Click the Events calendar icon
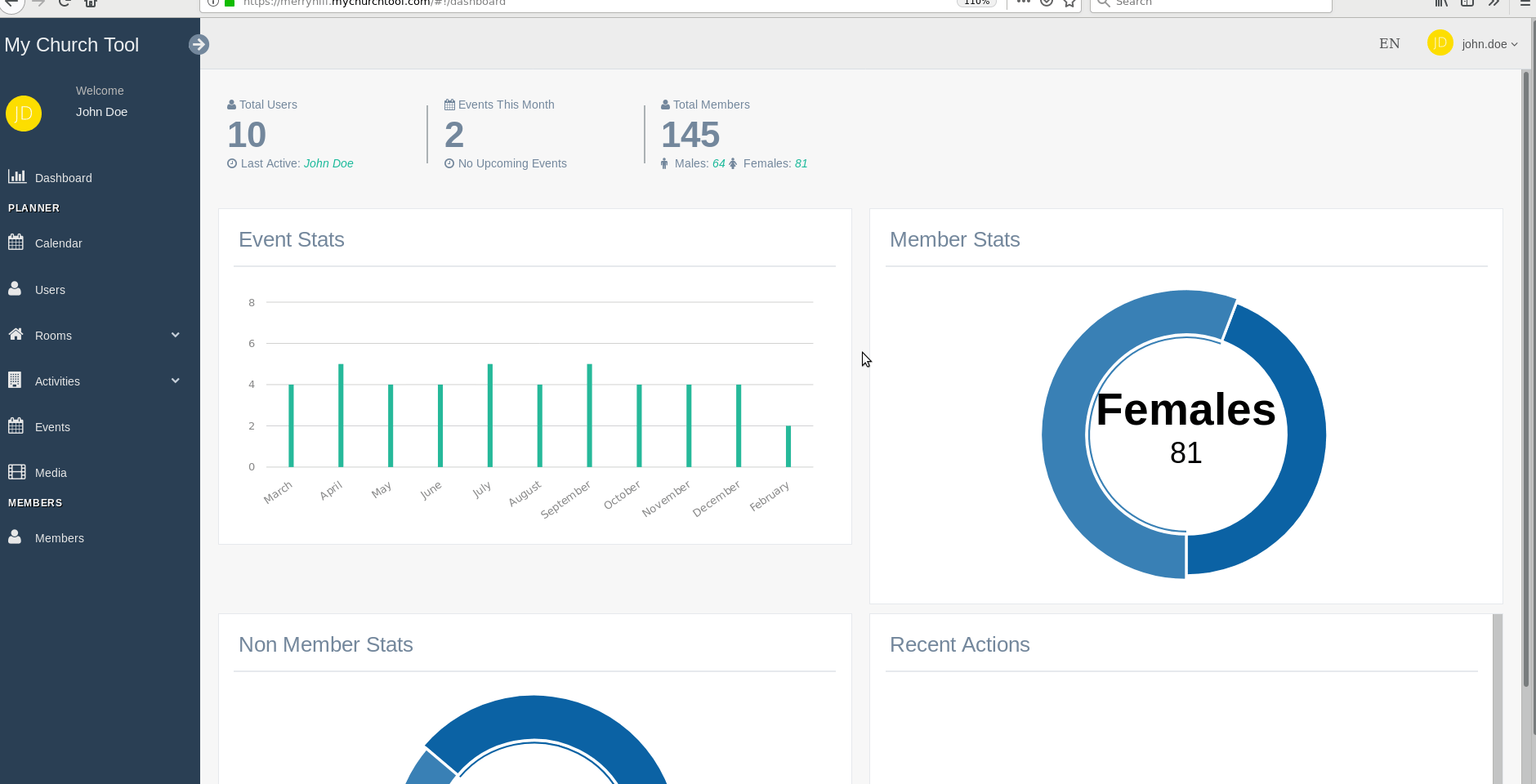The height and width of the screenshot is (784, 1536). [x=16, y=425]
